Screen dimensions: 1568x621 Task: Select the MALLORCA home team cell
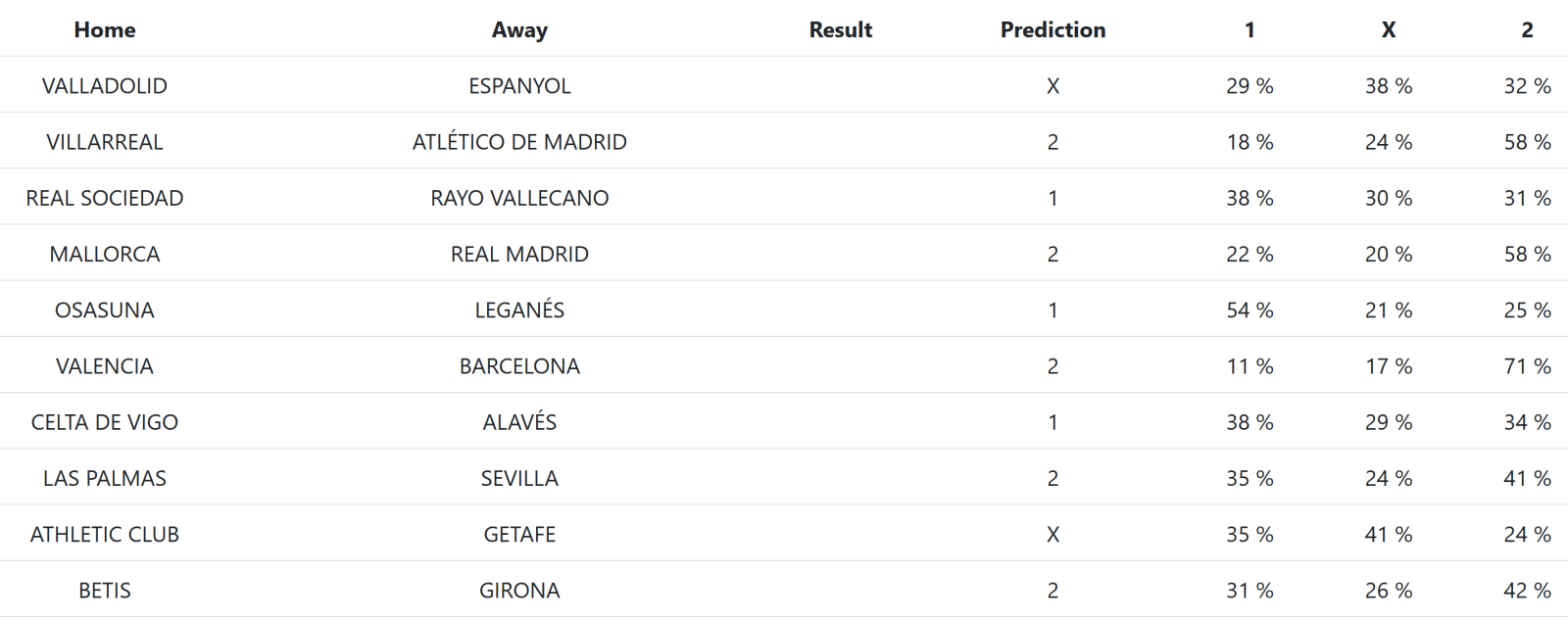[105, 254]
